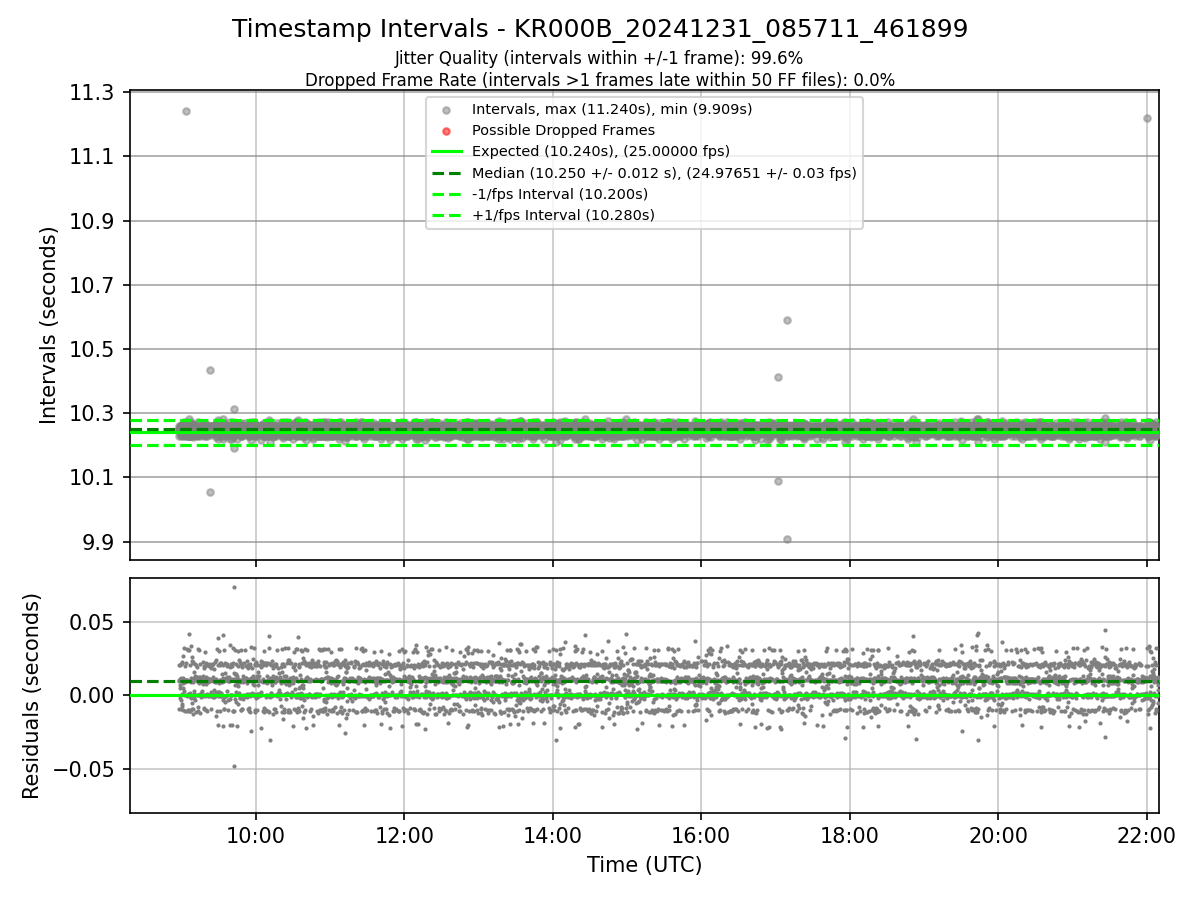Click the 'Time (UTC)' x-axis label

(x=644, y=864)
